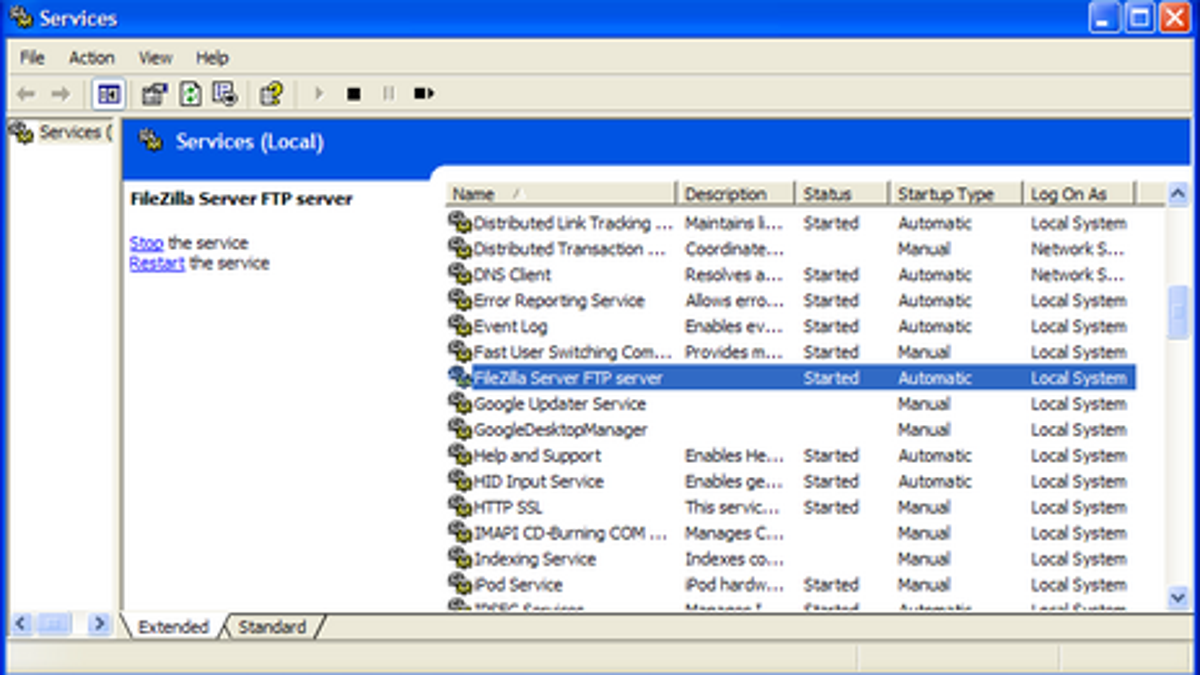Click the vertical scrollbar thumb in services list
Image resolution: width=1200 pixels, height=675 pixels.
(1178, 313)
